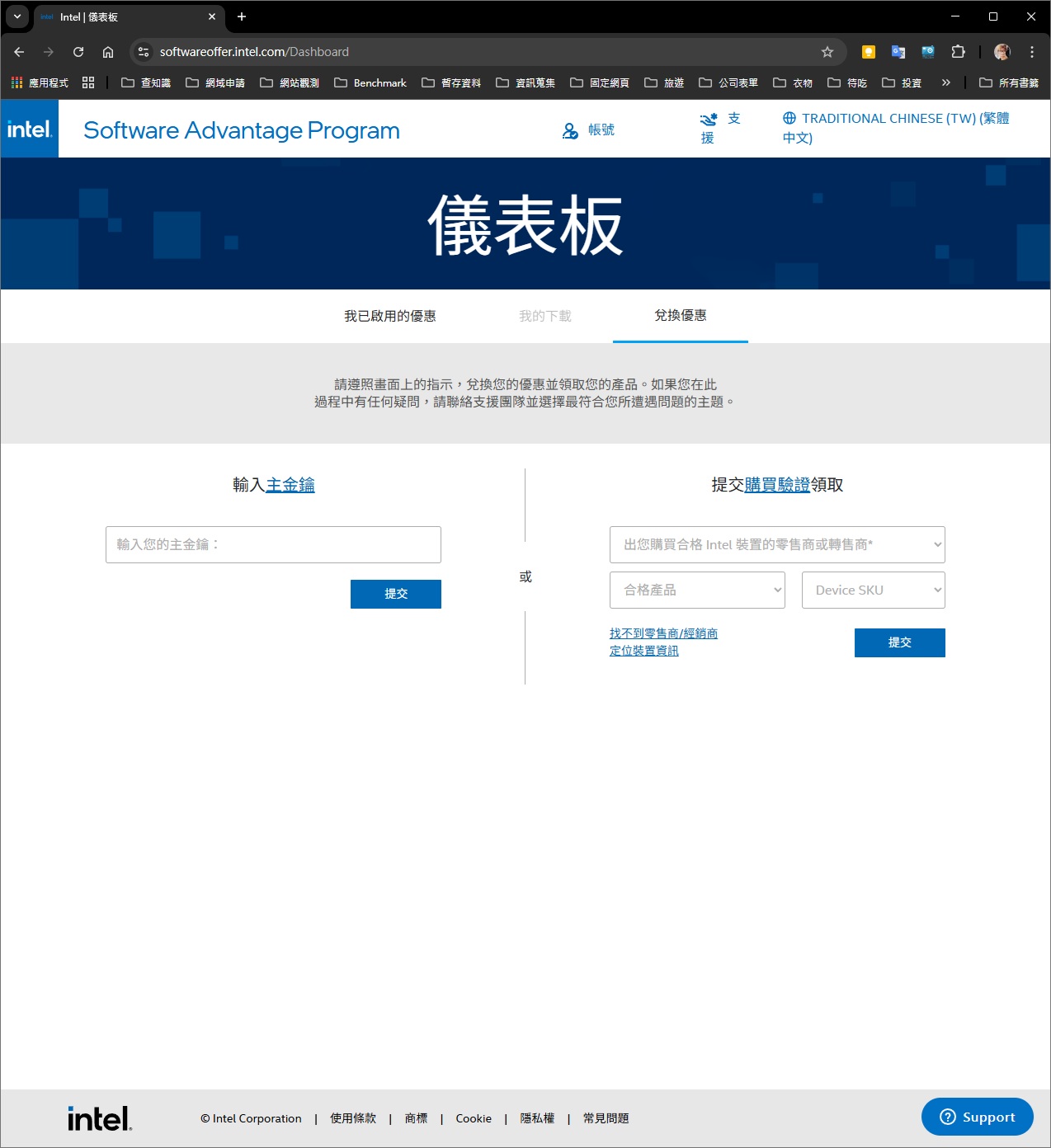Click the 主金鑰 hyperlink
The height and width of the screenshot is (1148, 1051).
(290, 485)
